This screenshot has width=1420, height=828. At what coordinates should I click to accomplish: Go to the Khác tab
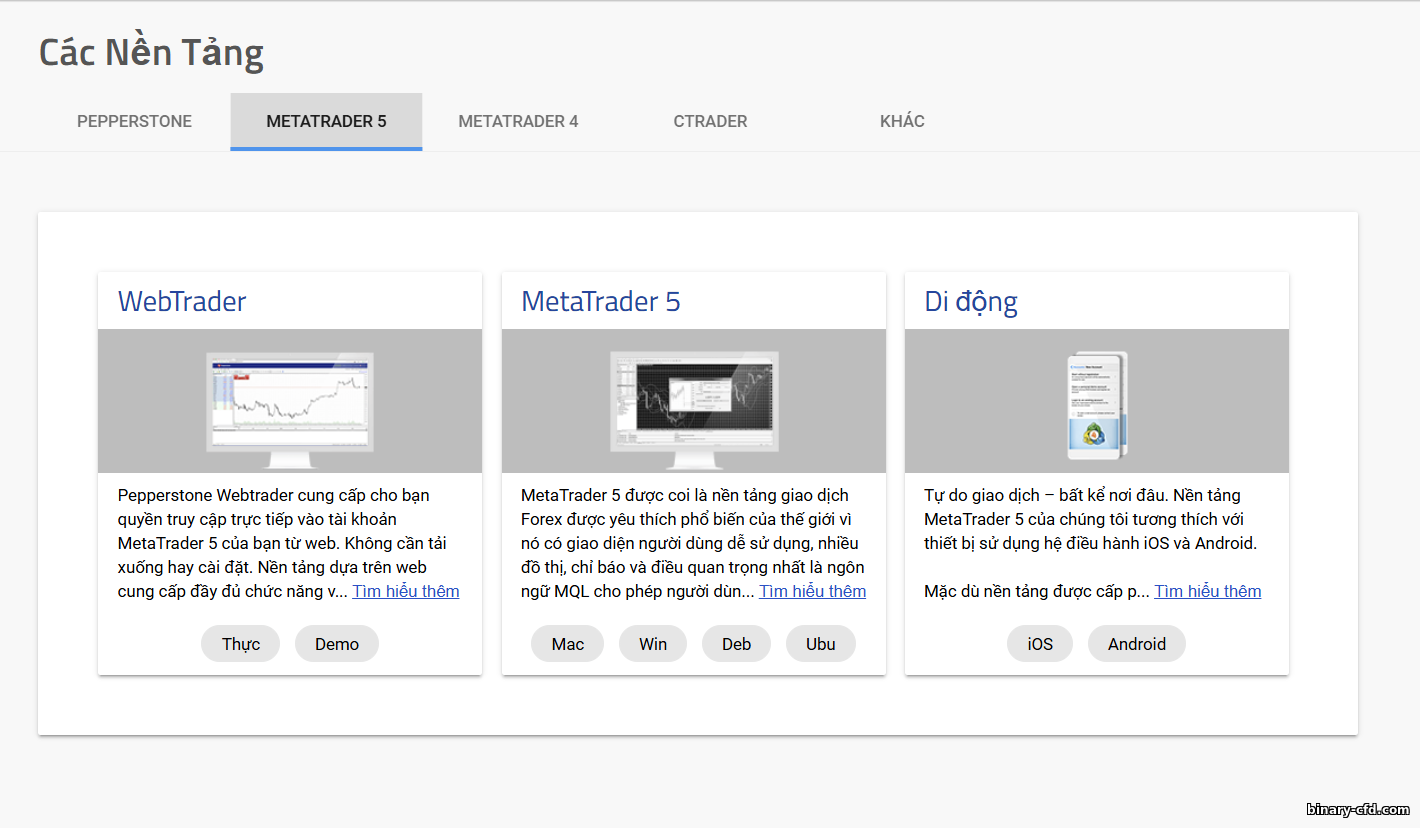[x=902, y=121]
